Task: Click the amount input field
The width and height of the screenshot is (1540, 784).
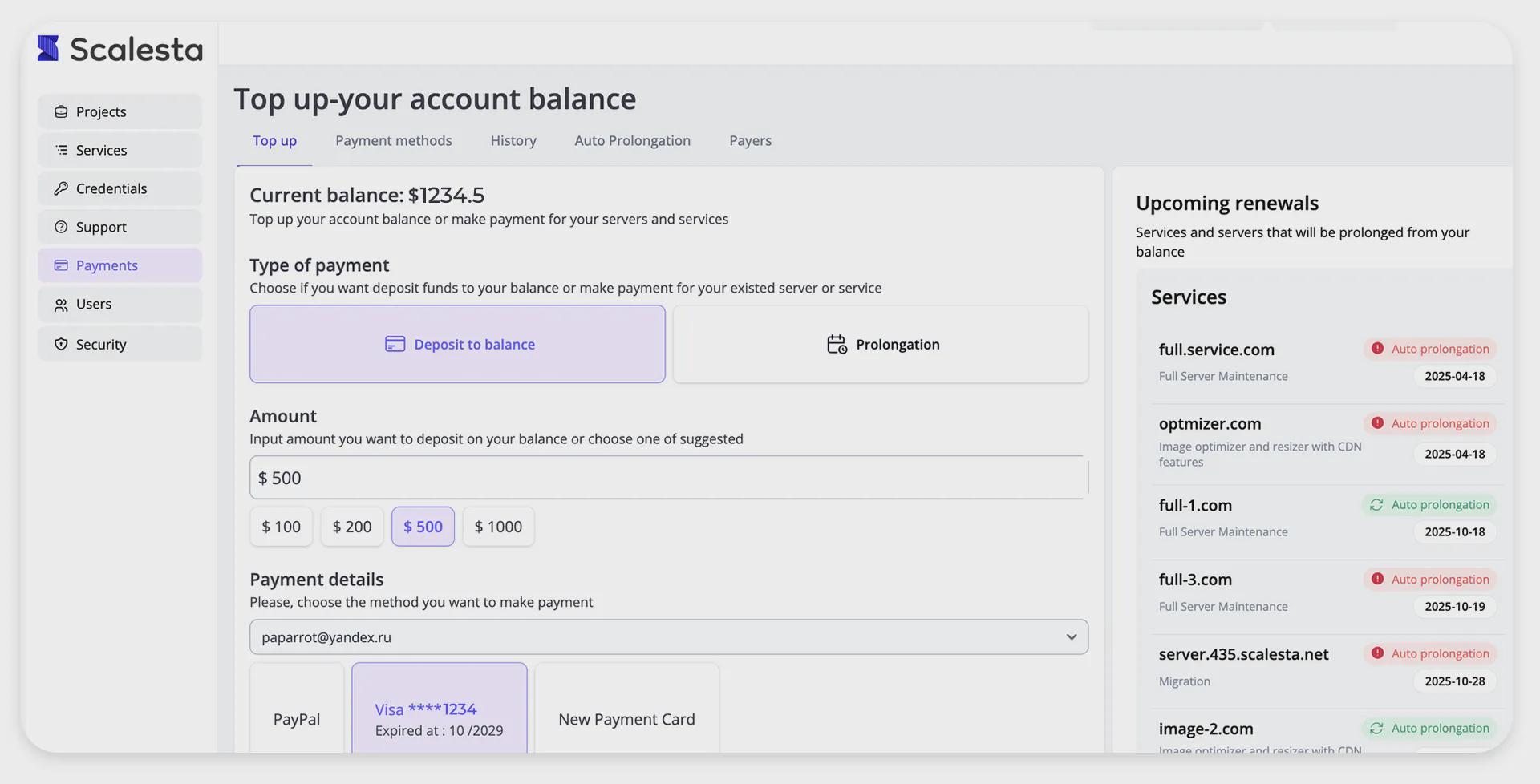Action: point(668,479)
